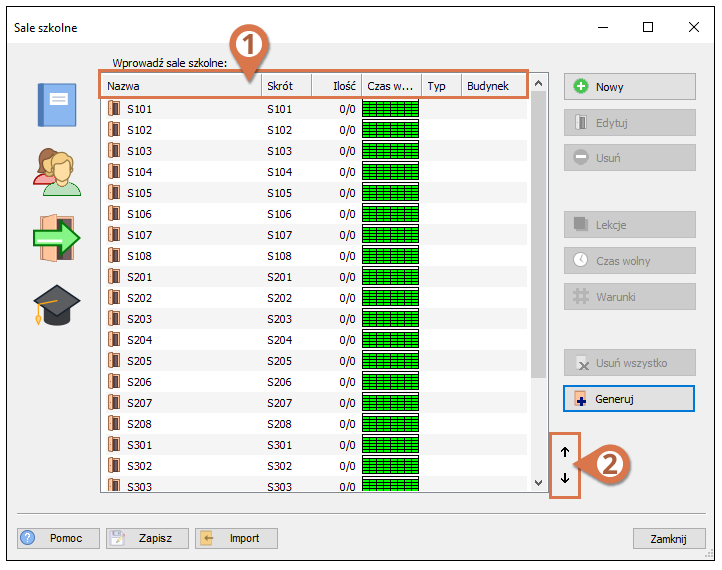The image size is (722, 570).
Task: Move selected room up with arrow
Action: pos(565,452)
